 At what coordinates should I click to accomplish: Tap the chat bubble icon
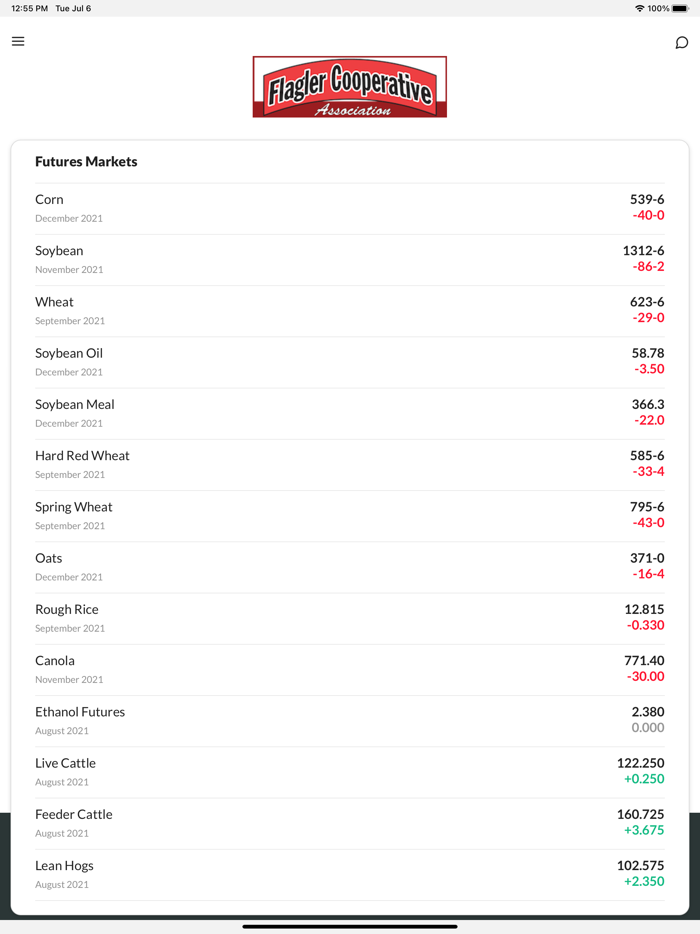pyautogui.click(x=682, y=42)
